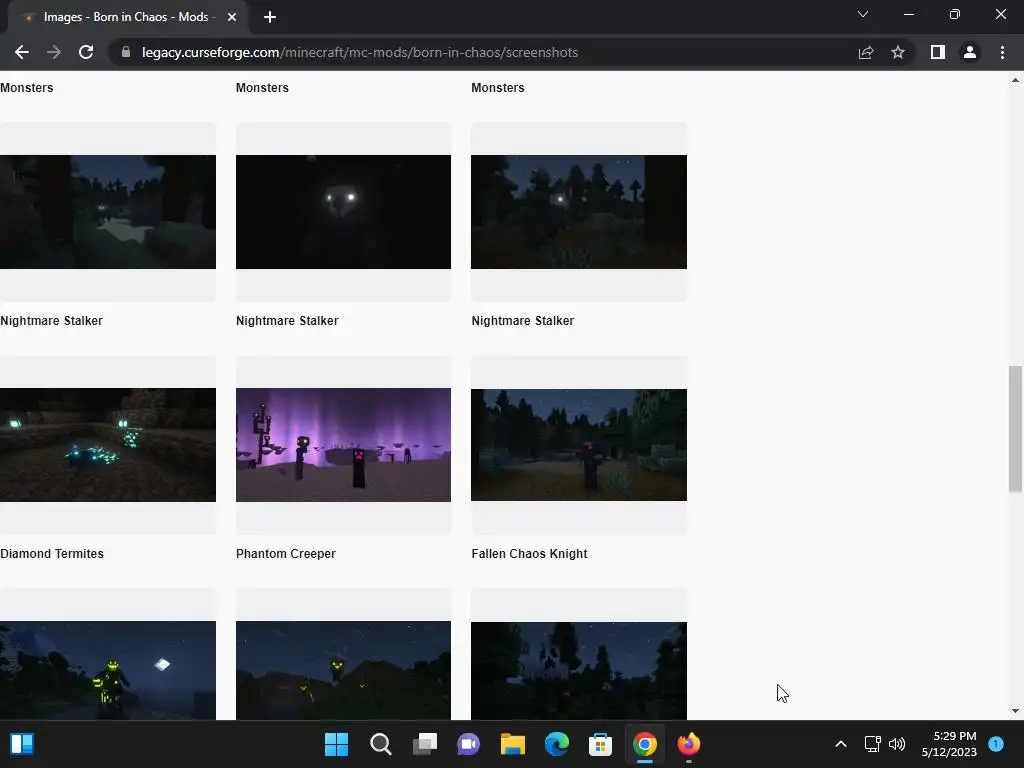Launch the Chat app from taskbar
1024x768 pixels.
click(x=468, y=744)
